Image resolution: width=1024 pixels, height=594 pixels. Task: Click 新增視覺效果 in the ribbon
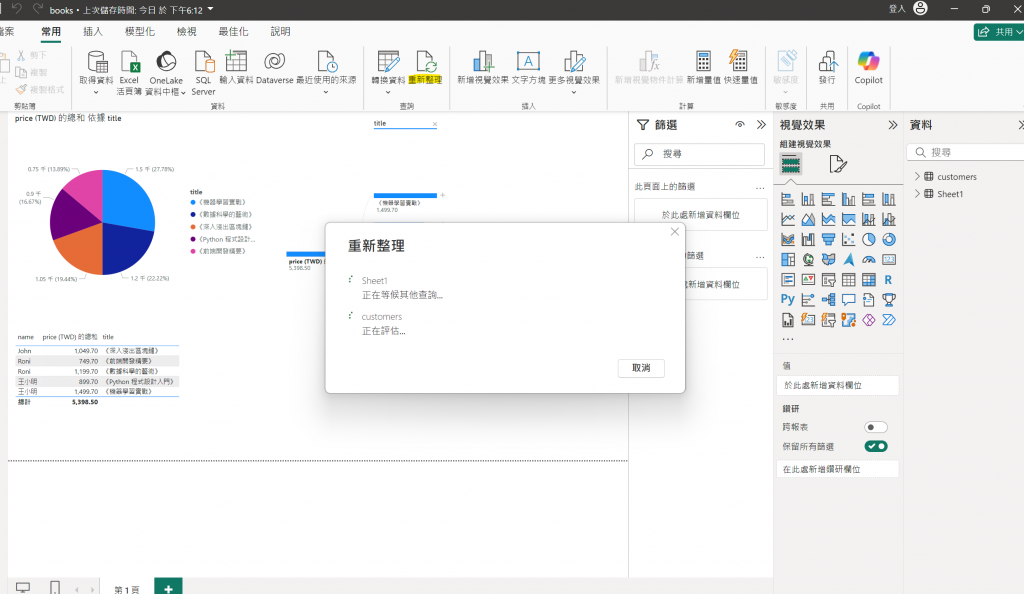[483, 68]
